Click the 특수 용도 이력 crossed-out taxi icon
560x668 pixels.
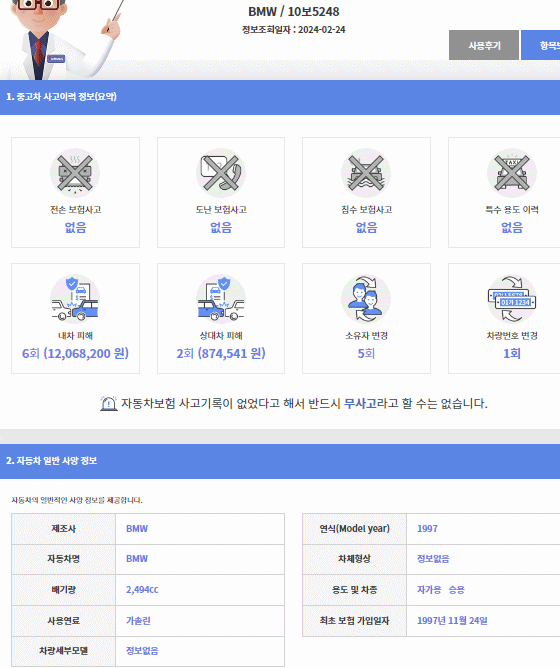pos(512,173)
